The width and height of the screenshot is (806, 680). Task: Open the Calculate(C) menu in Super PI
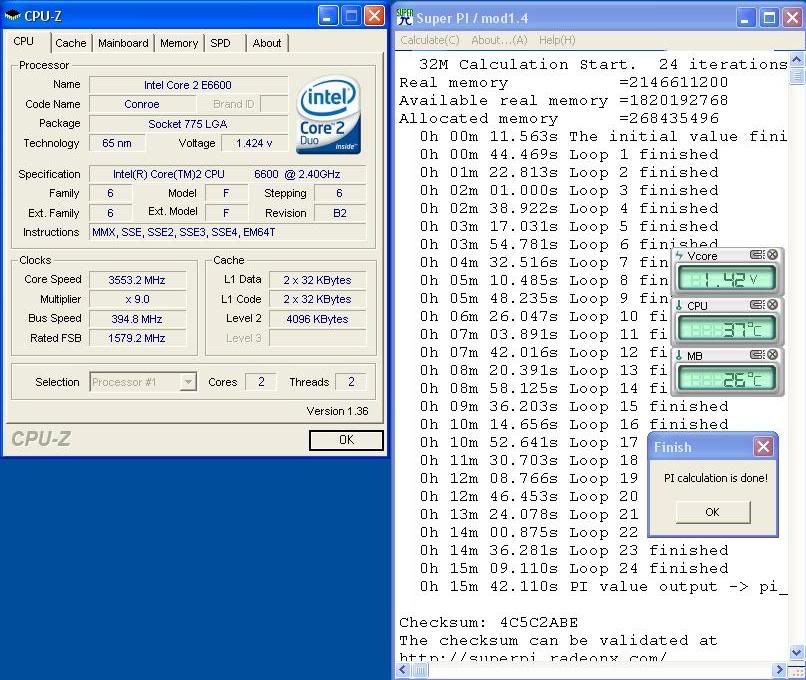point(430,40)
